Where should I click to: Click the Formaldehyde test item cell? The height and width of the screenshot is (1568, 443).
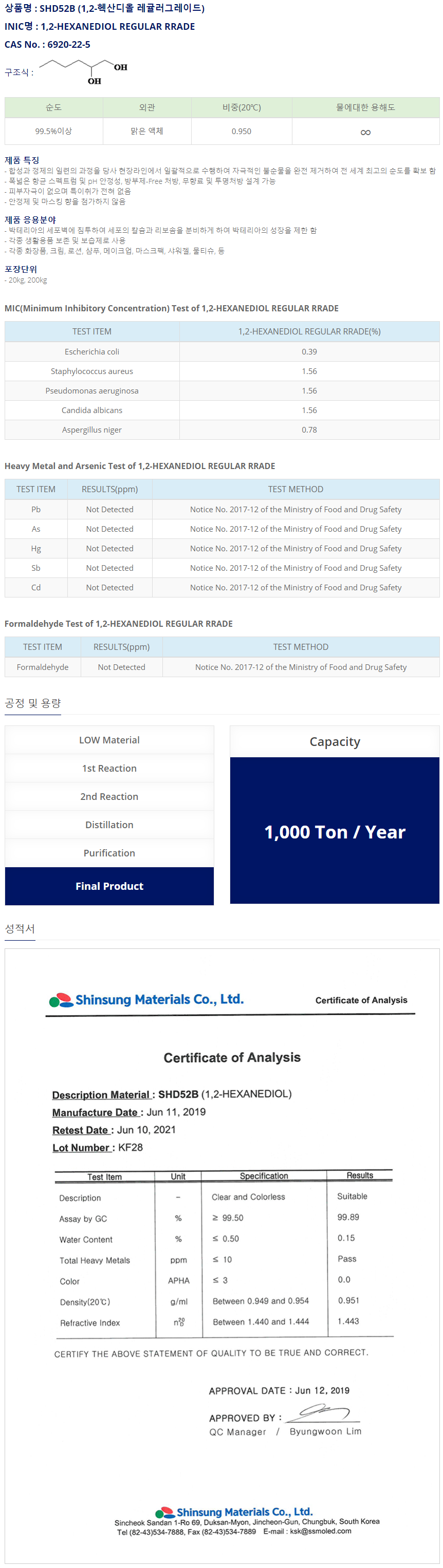coord(43,666)
